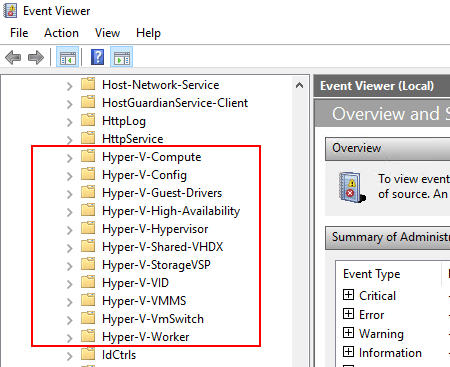Select the HttpLog folder icon
This screenshot has height=367, width=450.
coord(88,120)
